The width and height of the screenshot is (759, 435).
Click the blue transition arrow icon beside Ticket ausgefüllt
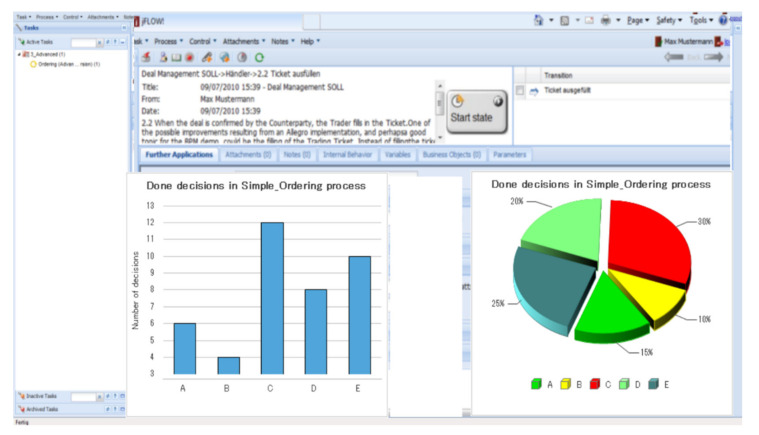[x=534, y=91]
